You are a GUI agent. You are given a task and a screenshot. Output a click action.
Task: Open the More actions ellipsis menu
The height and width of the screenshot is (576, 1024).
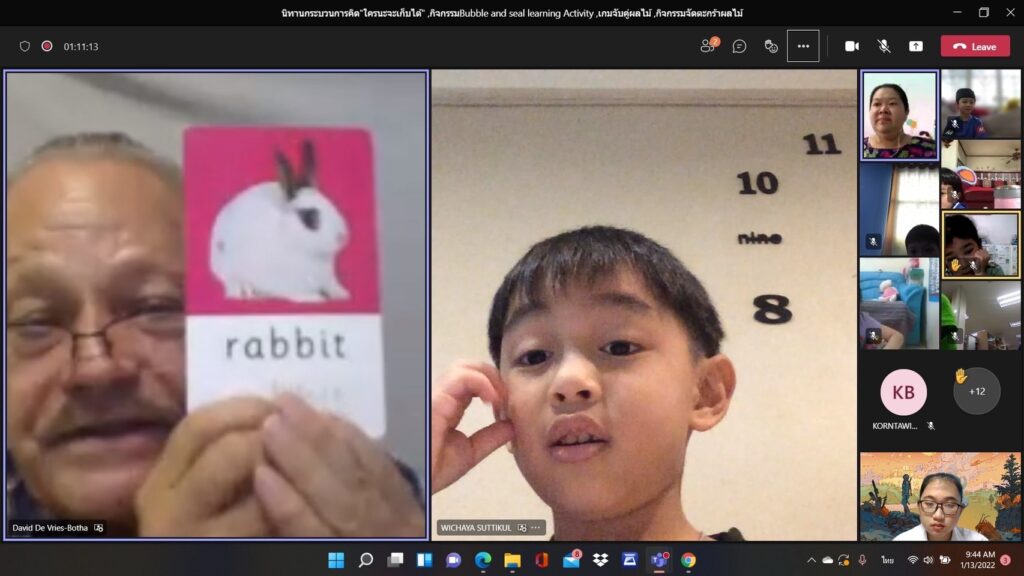803,46
